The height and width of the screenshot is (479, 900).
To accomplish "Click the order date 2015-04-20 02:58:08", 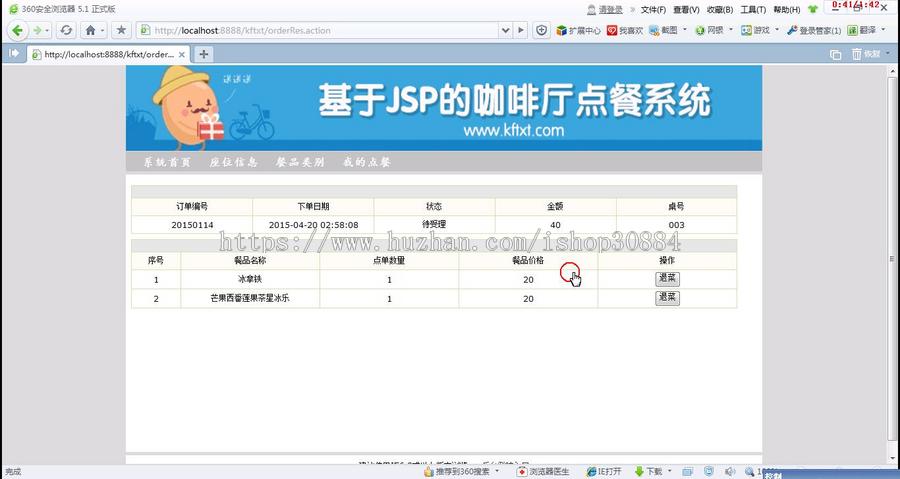I will [x=313, y=225].
